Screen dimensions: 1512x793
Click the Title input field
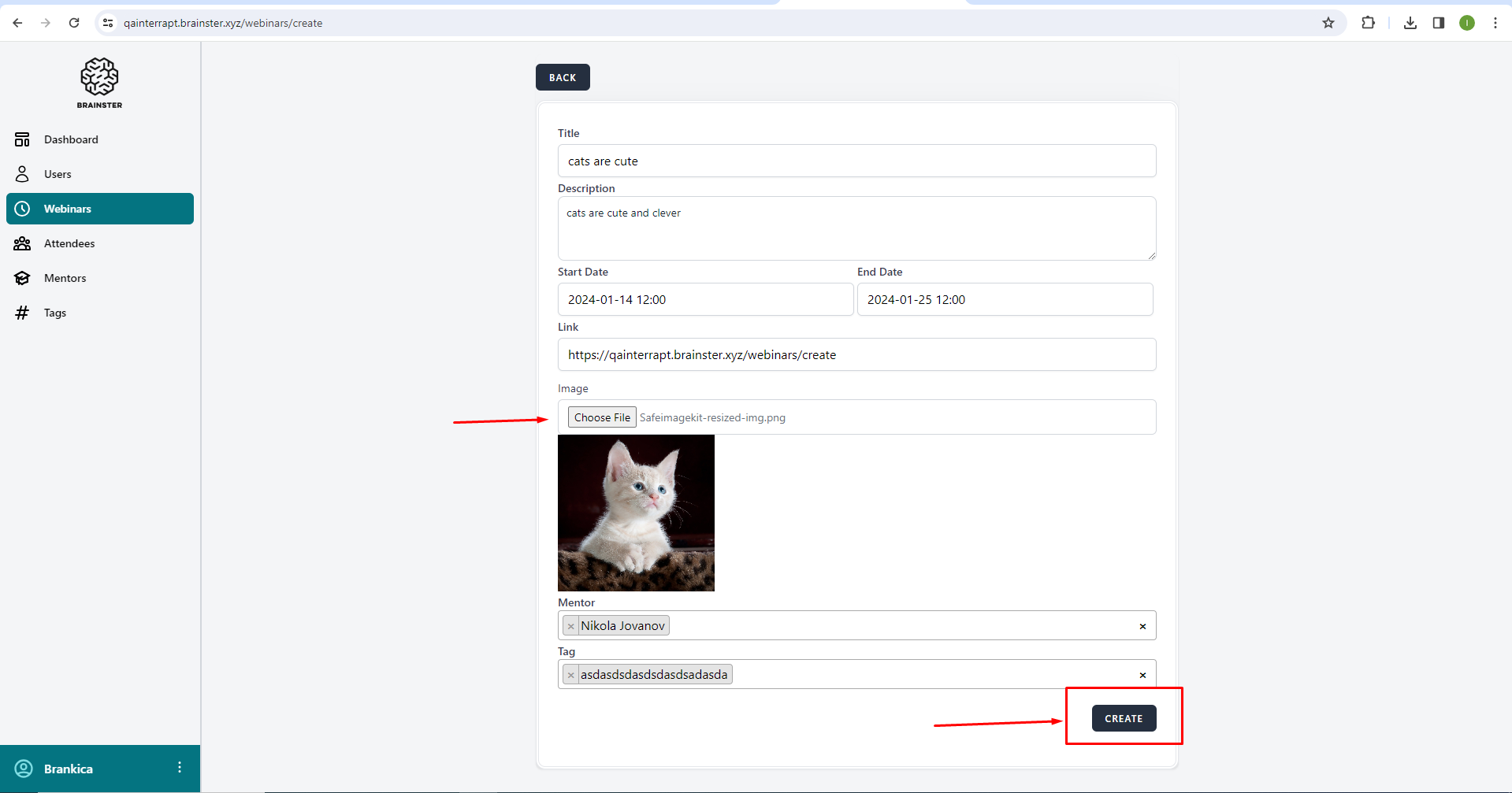coord(856,161)
